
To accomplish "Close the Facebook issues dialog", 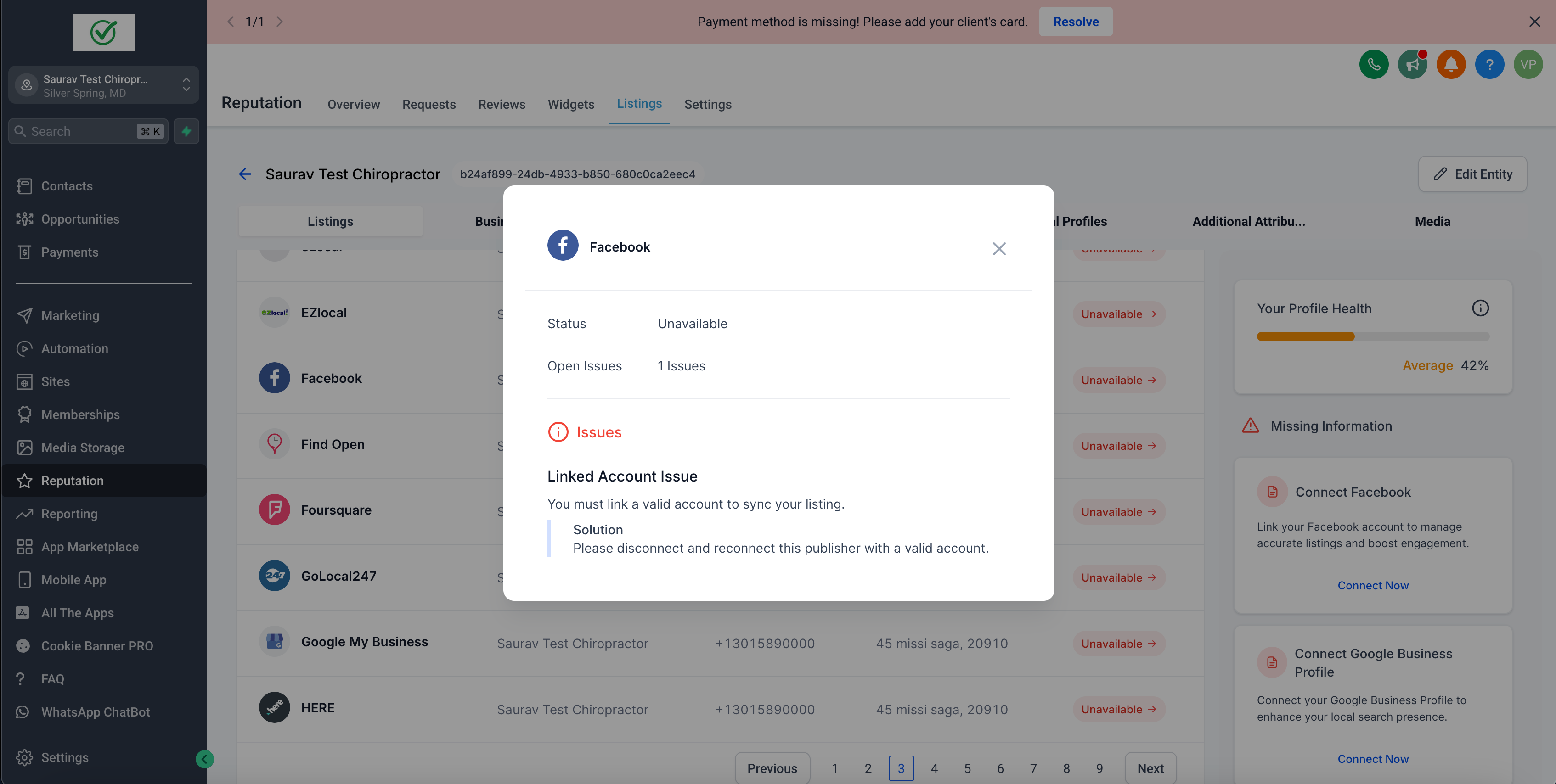I will tap(999, 249).
